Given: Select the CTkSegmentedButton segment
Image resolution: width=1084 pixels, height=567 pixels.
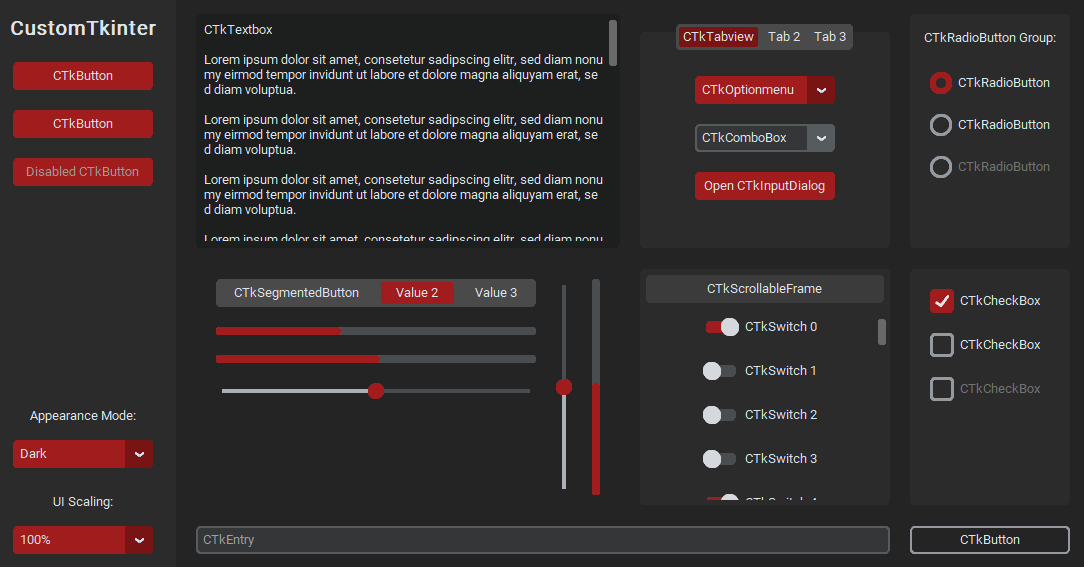Looking at the screenshot, I should coord(296,293).
